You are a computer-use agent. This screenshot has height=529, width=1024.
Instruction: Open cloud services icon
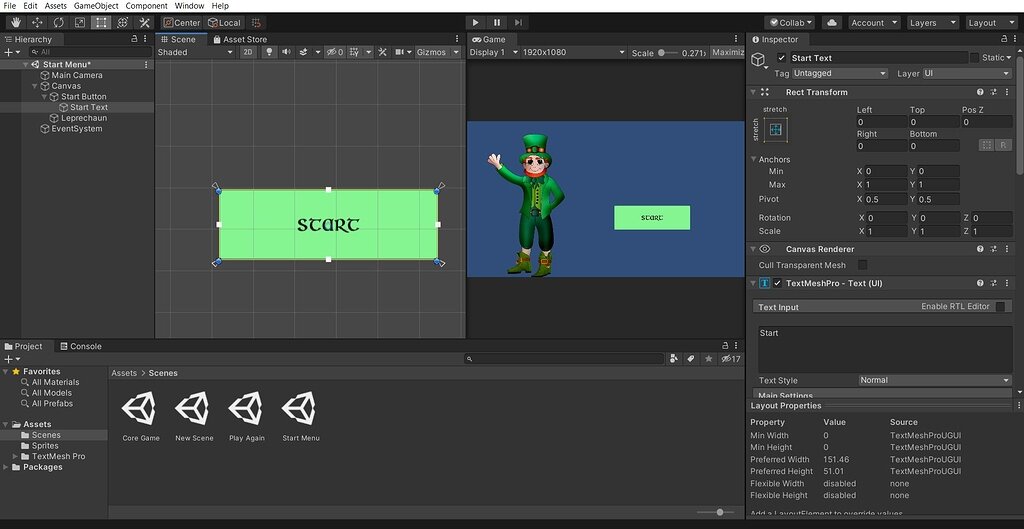(x=831, y=23)
